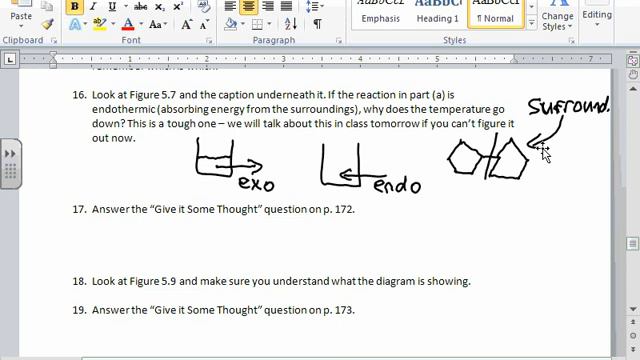Apply paragraph shading fill
Viewport: 640px width, 360px height.
(231, 24)
